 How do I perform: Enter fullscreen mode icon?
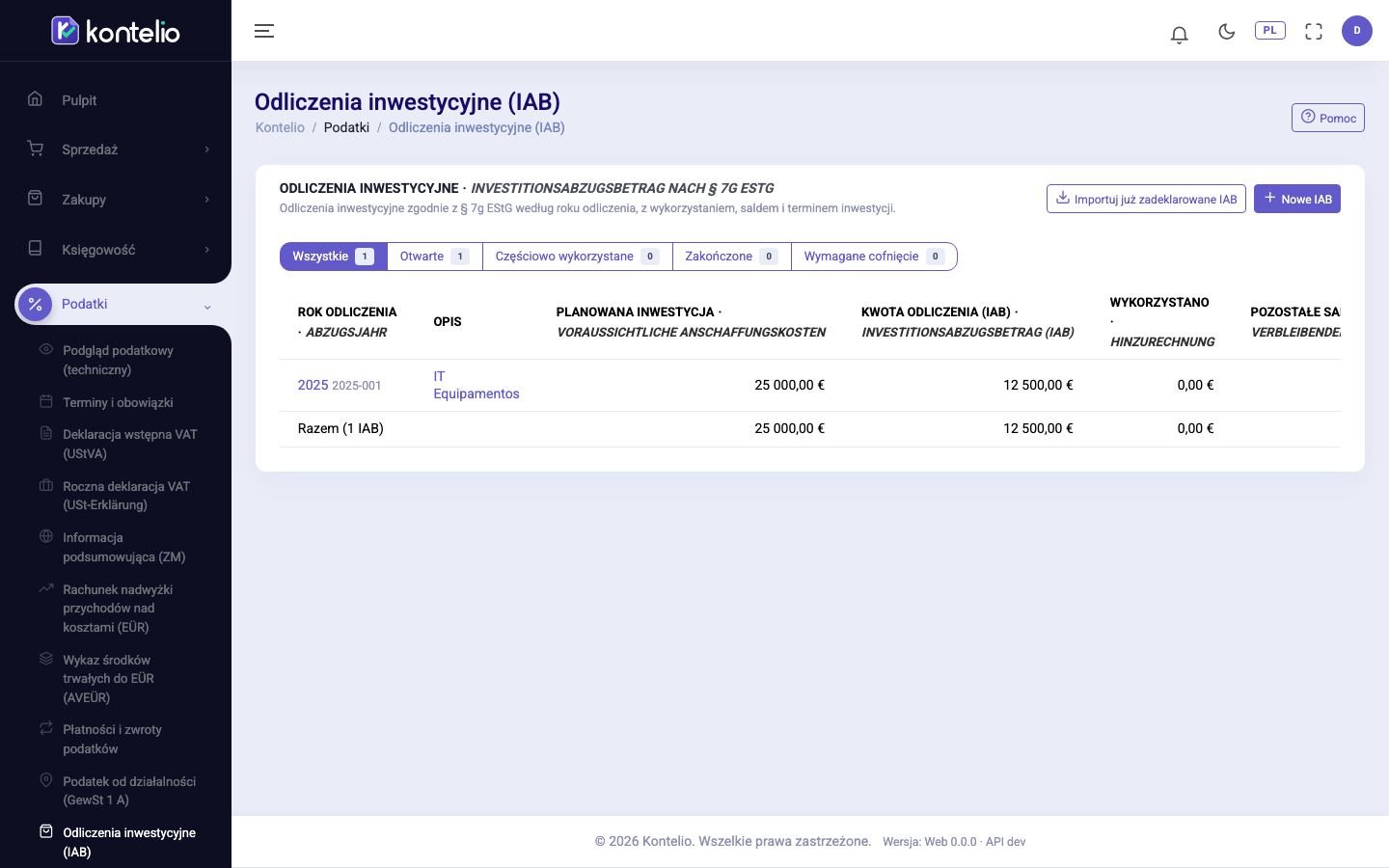(1314, 31)
